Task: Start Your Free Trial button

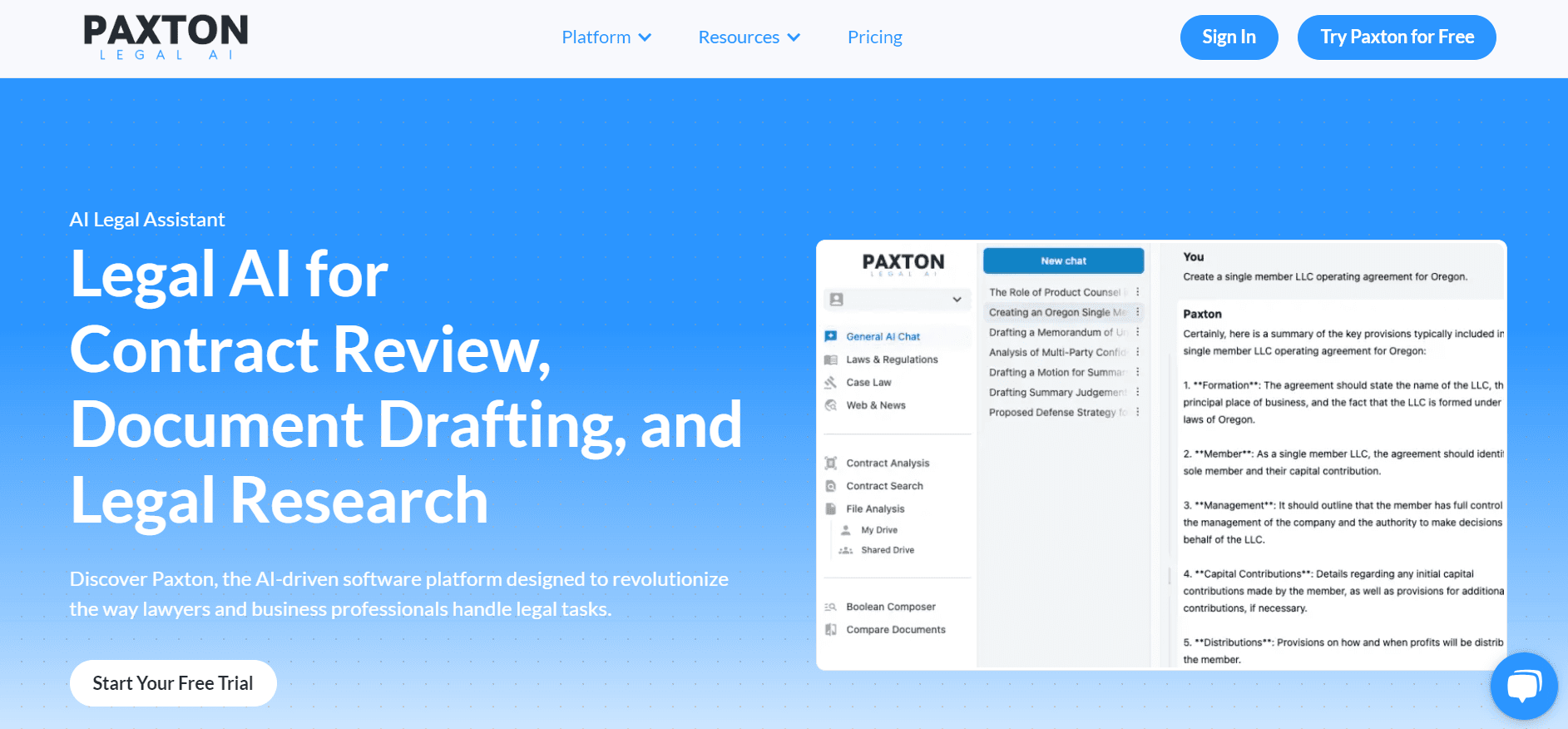Action: (173, 683)
